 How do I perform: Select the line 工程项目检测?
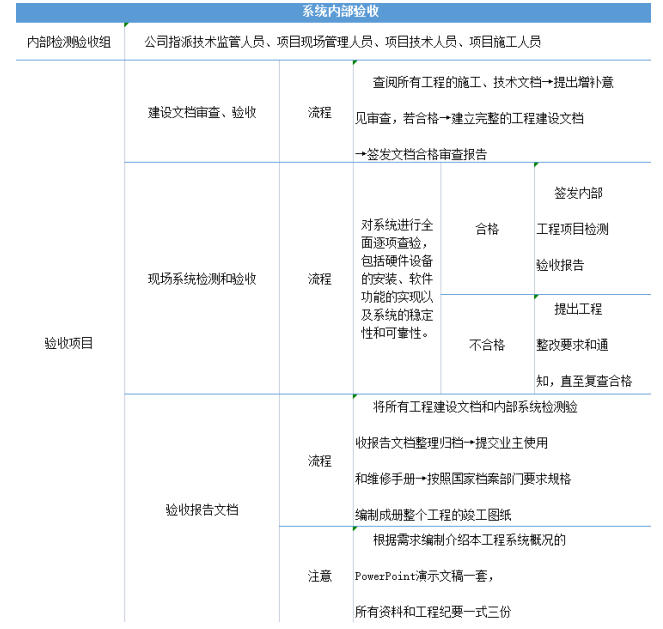[x=573, y=230]
